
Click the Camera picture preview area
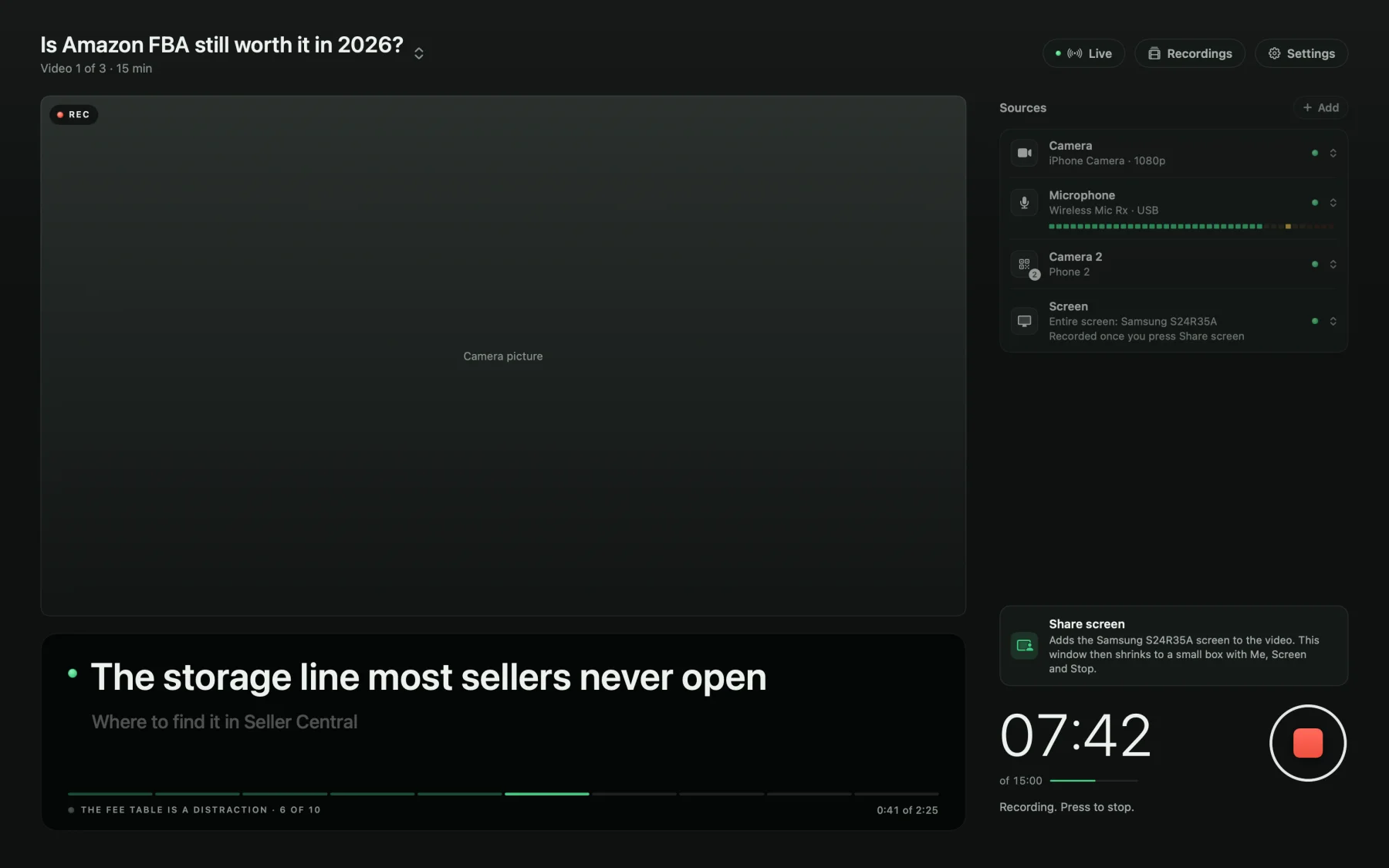click(503, 356)
